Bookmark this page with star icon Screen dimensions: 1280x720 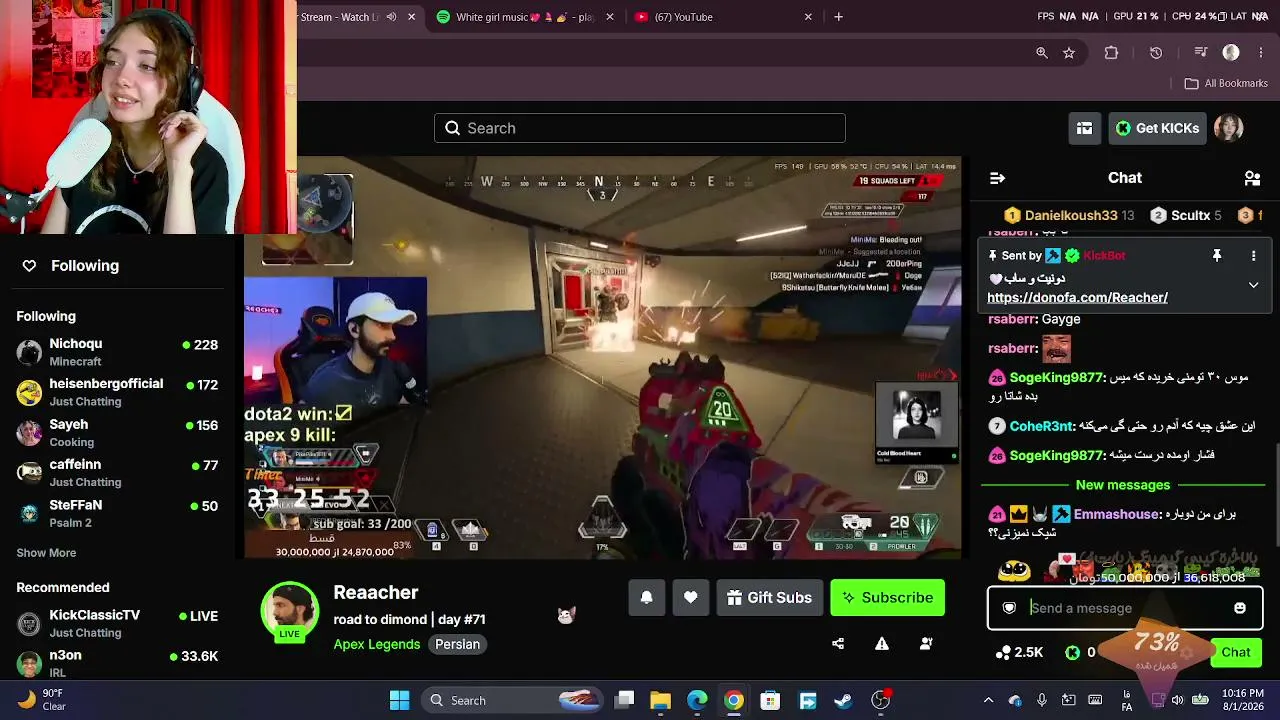tap(1069, 53)
